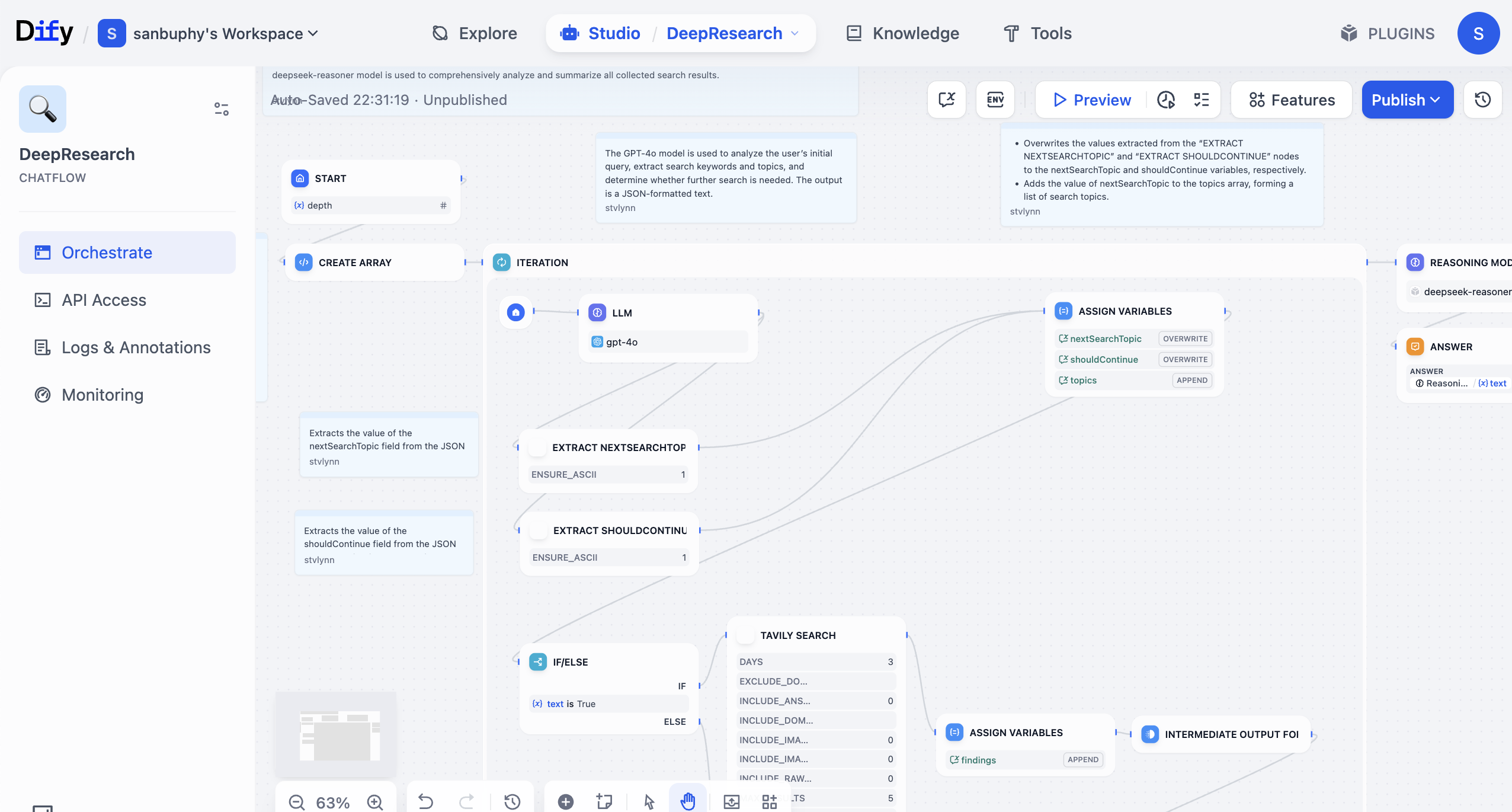Image resolution: width=1512 pixels, height=812 pixels.
Task: Open Logs & Annotations in the sidebar
Action: pos(136,347)
